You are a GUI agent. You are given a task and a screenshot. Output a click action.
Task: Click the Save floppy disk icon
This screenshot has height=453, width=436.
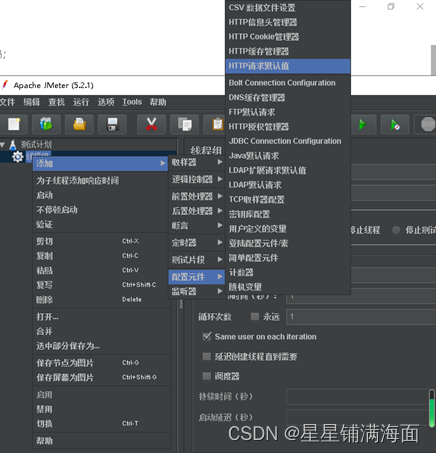[x=112, y=124]
